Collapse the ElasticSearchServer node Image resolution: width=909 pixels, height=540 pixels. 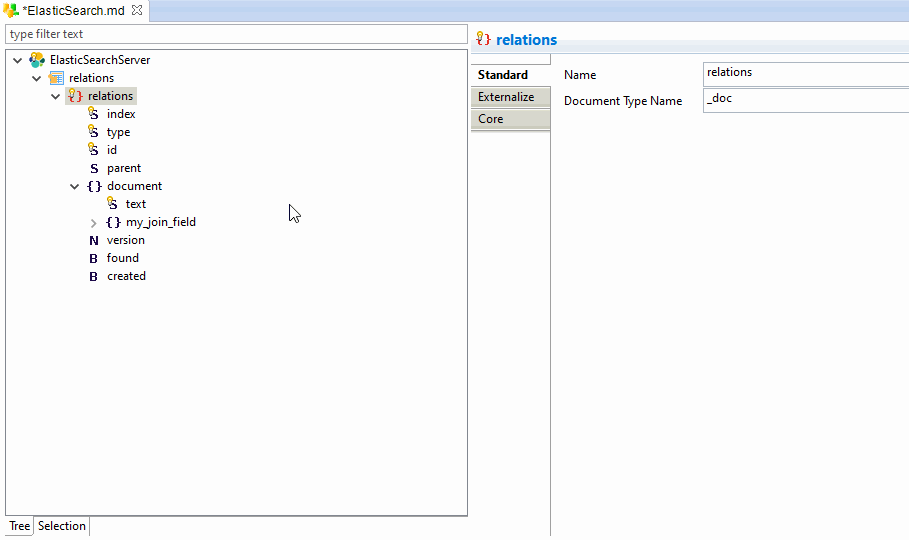17,60
